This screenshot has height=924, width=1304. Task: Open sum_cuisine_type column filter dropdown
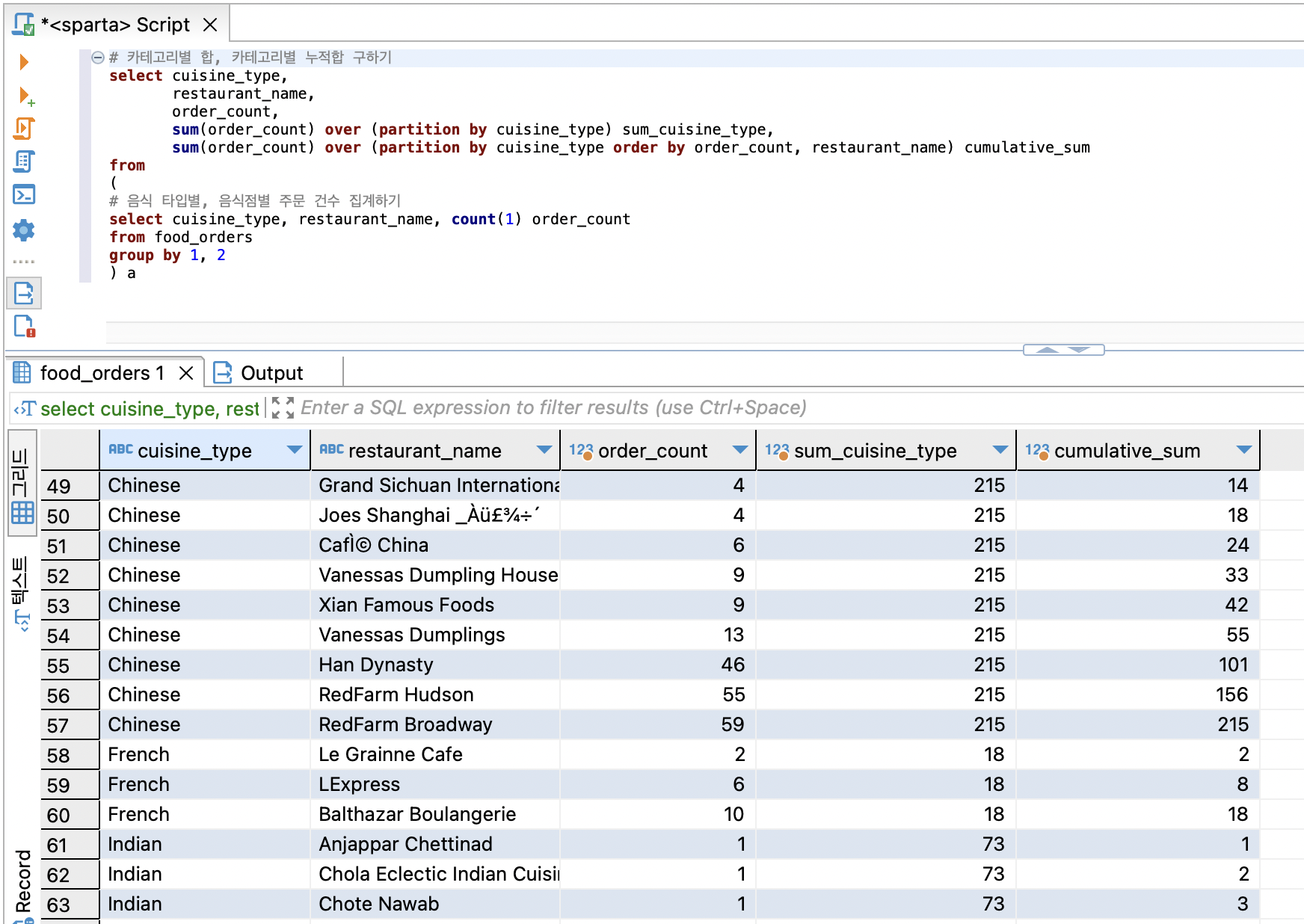(1000, 450)
